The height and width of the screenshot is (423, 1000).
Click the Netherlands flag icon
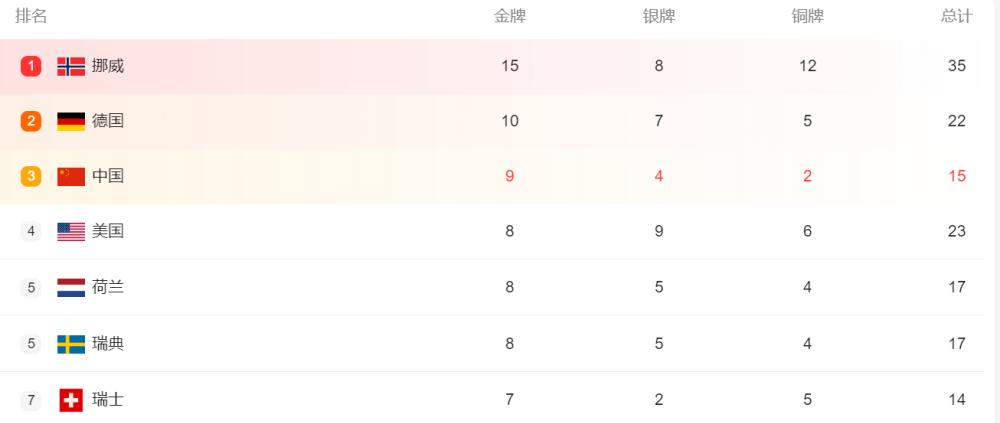pyautogui.click(x=71, y=288)
